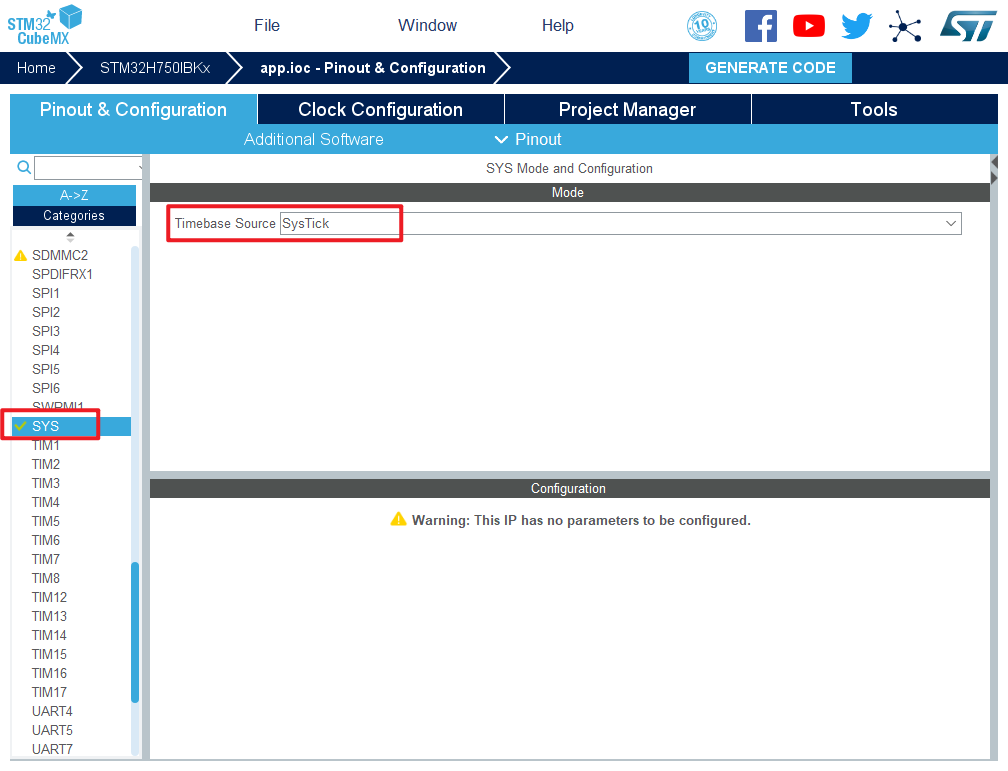The width and height of the screenshot is (1008, 771).
Task: Select SDMMC2 in the peripheral list
Action: [60, 255]
